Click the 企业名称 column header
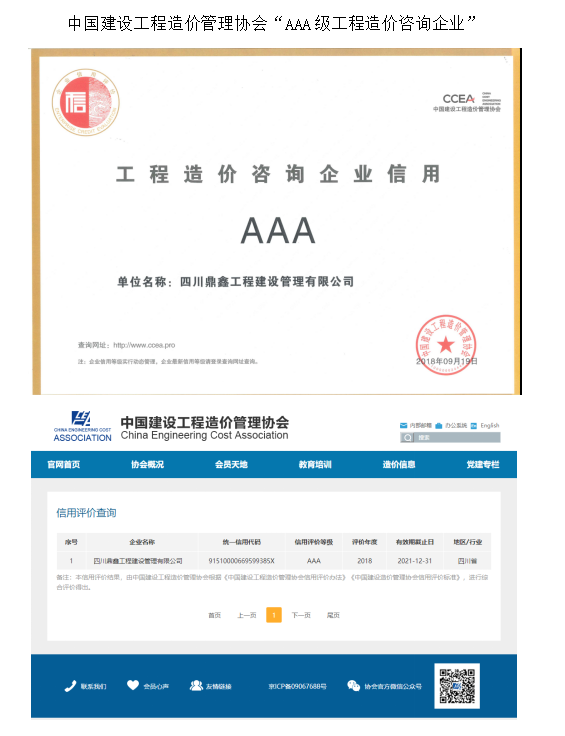This screenshot has width=565, height=736. click(x=142, y=542)
